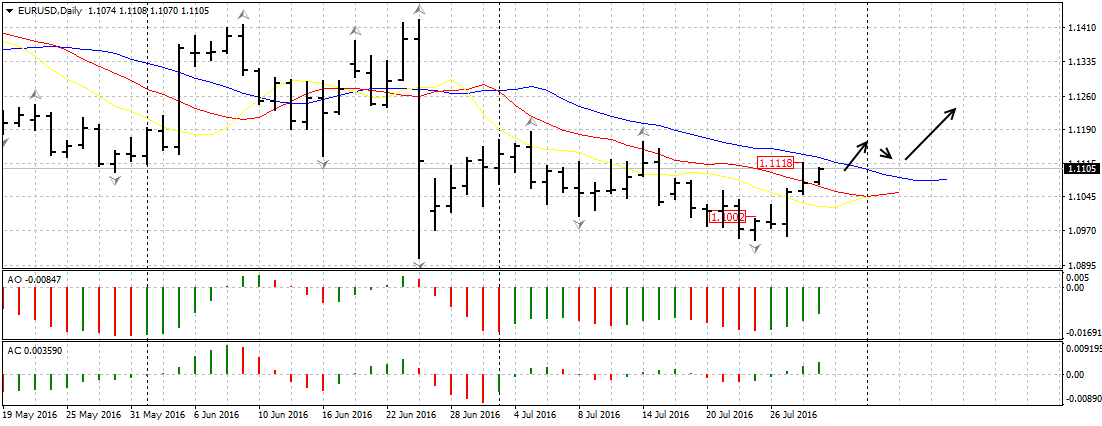The image size is (1102, 426).
Task: Click the EURUSD,Daily chart title text
Action: tap(50, 10)
